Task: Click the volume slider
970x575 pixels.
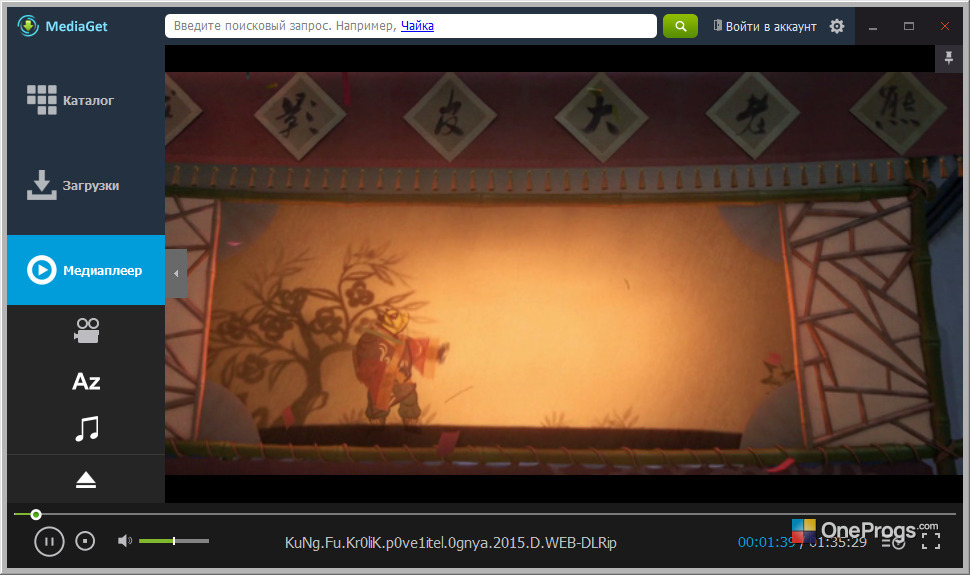Action: click(174, 541)
